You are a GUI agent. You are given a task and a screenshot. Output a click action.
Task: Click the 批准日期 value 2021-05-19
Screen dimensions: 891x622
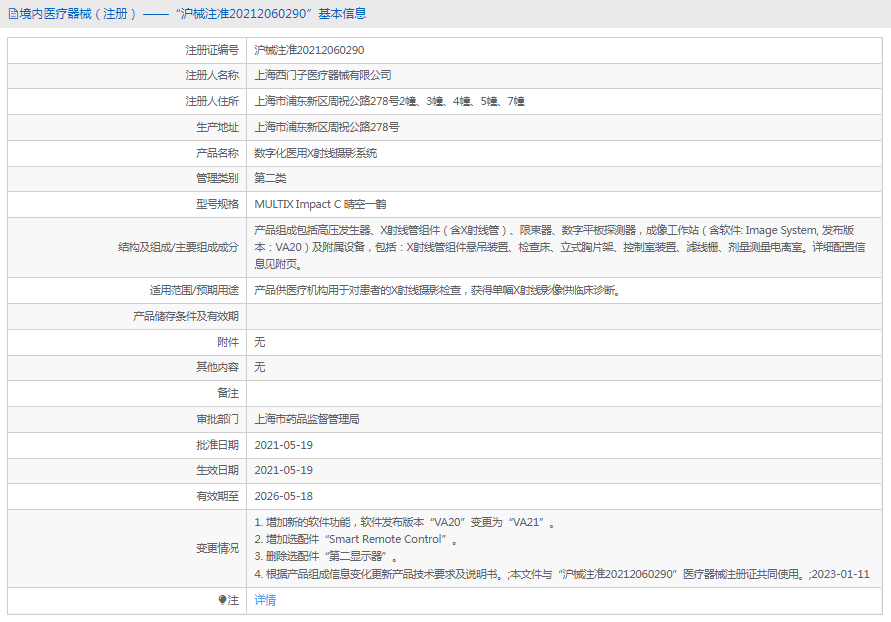(284, 445)
